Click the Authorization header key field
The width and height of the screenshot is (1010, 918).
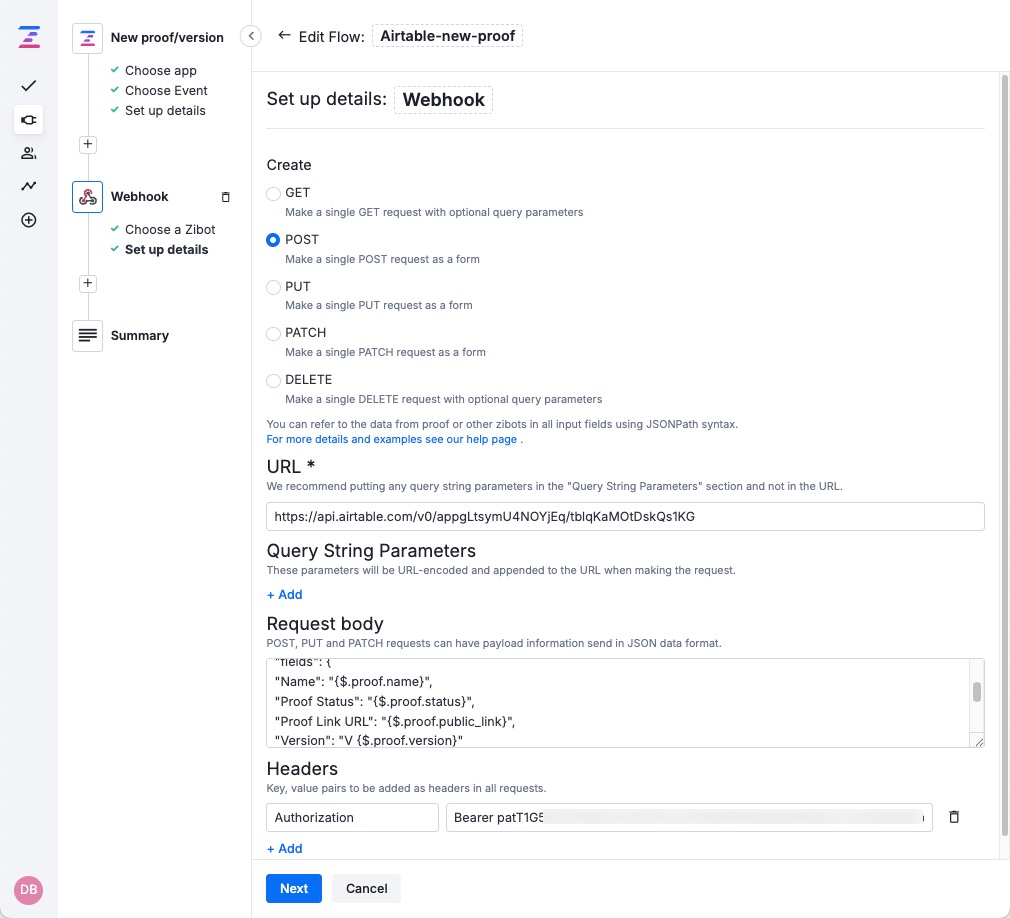(352, 817)
